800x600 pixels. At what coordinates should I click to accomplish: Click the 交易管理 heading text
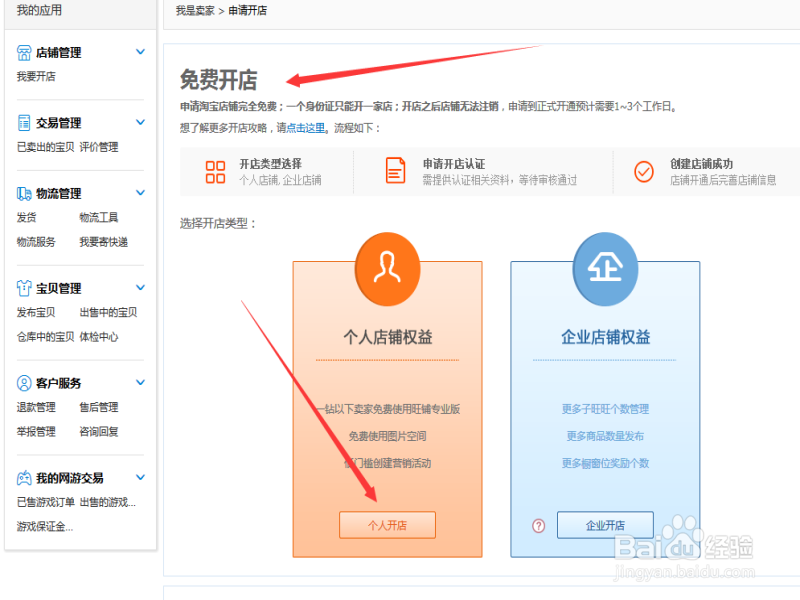click(x=59, y=123)
